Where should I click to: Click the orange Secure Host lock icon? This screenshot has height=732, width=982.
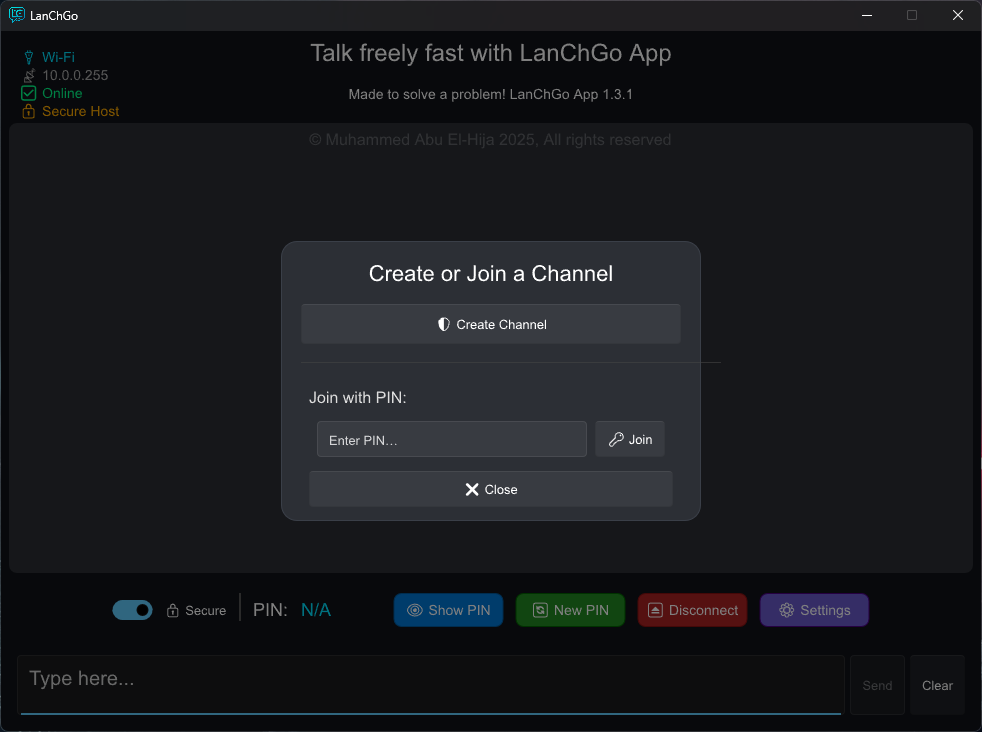pyautogui.click(x=29, y=111)
